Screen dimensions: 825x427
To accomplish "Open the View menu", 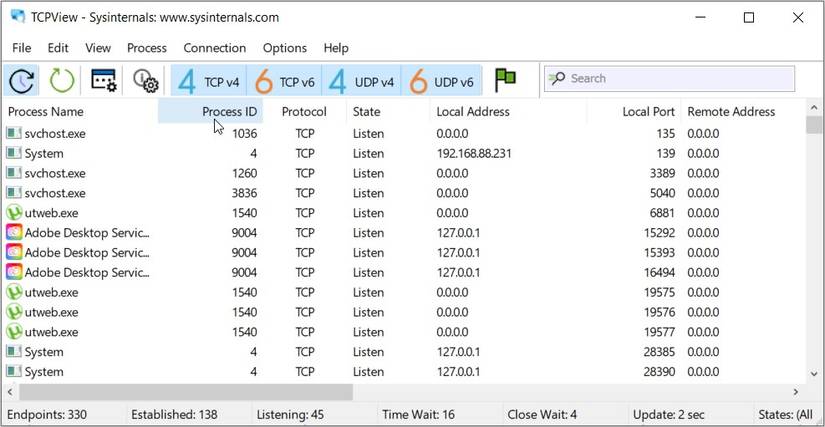I will [x=98, y=48].
